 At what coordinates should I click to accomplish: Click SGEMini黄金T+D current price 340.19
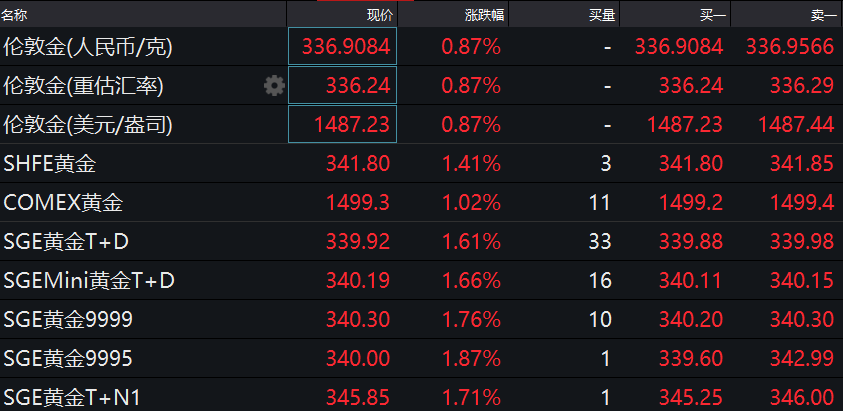358,281
